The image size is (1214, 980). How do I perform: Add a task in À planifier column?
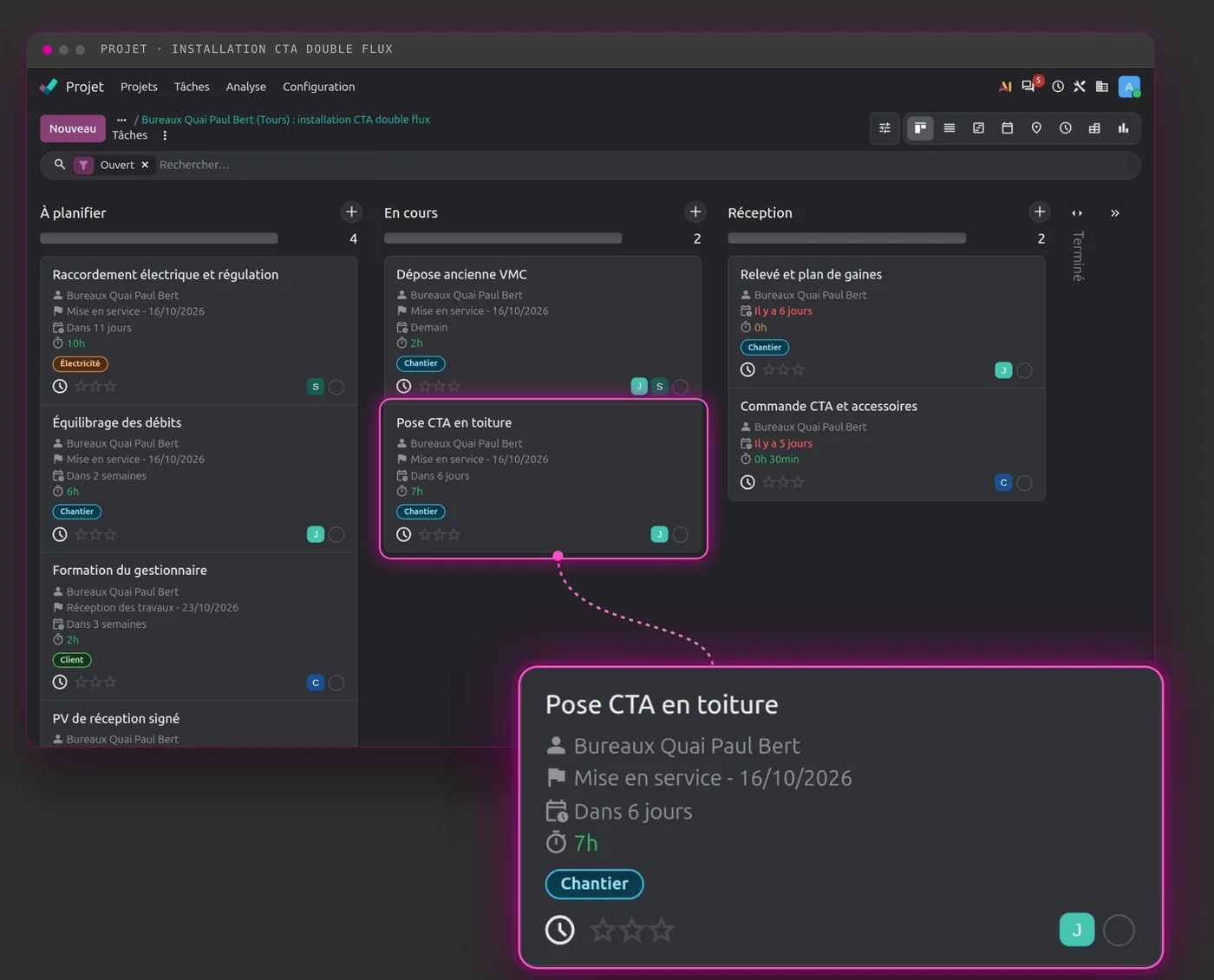[x=351, y=212]
